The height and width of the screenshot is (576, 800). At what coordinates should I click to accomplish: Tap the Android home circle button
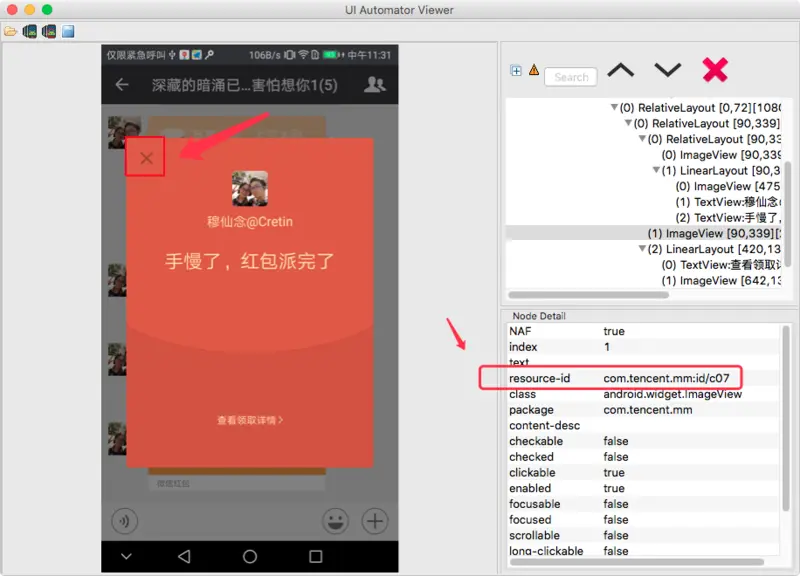[249, 556]
